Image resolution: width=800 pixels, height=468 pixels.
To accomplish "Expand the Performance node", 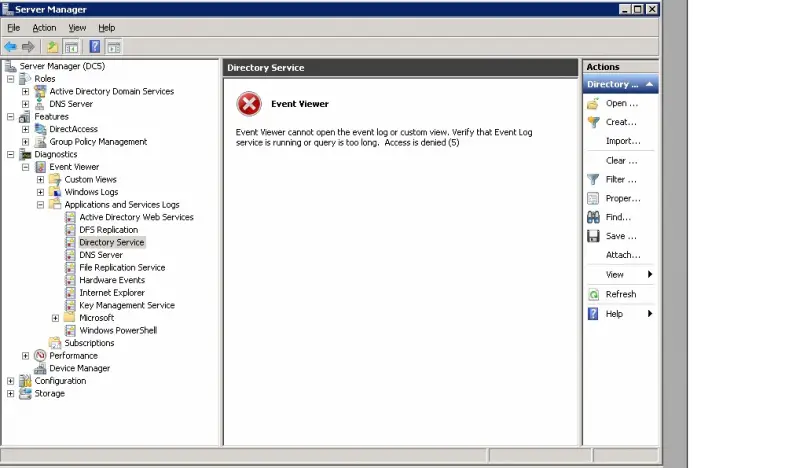I will 26,356.
